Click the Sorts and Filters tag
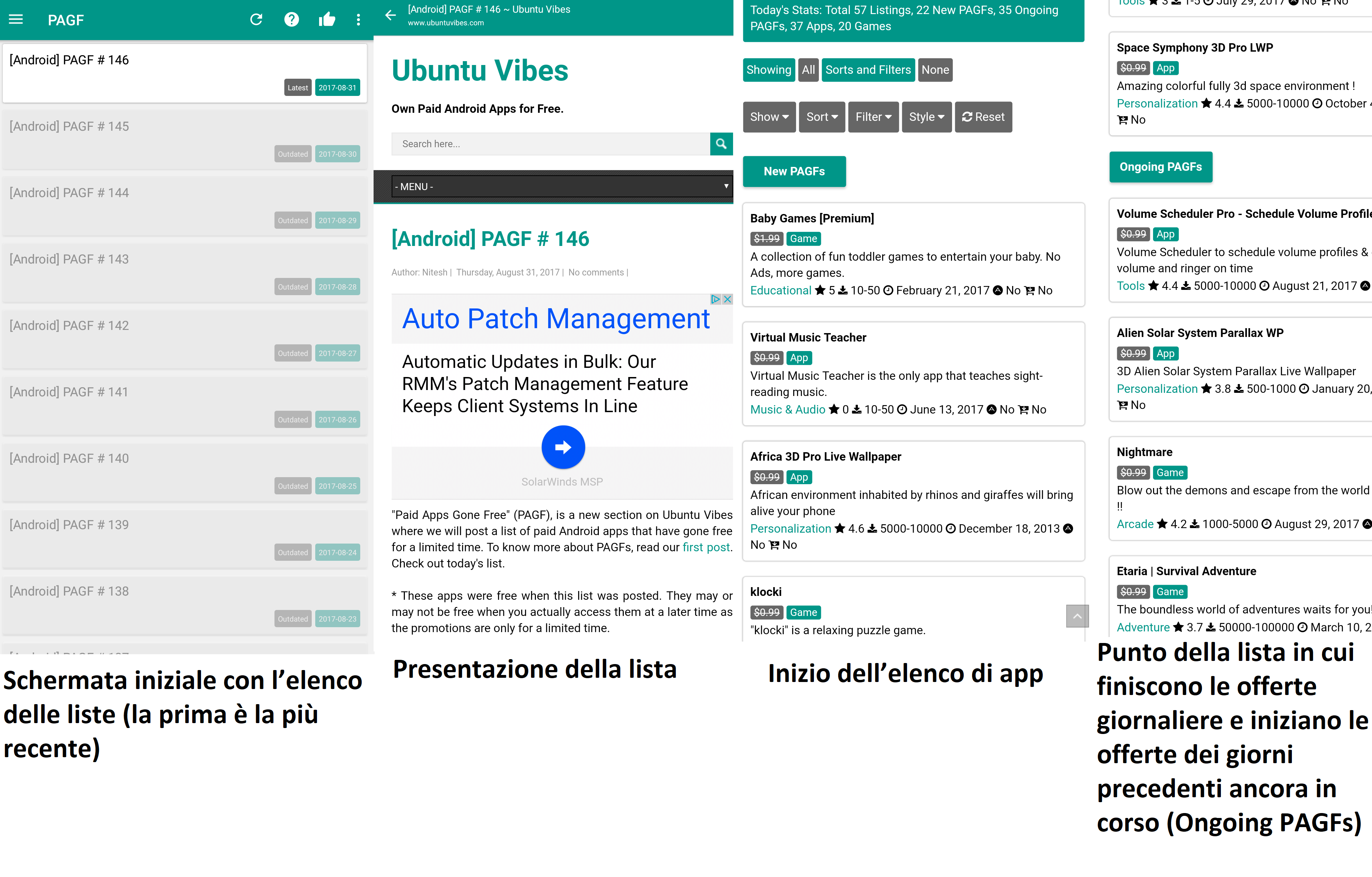 tap(868, 70)
